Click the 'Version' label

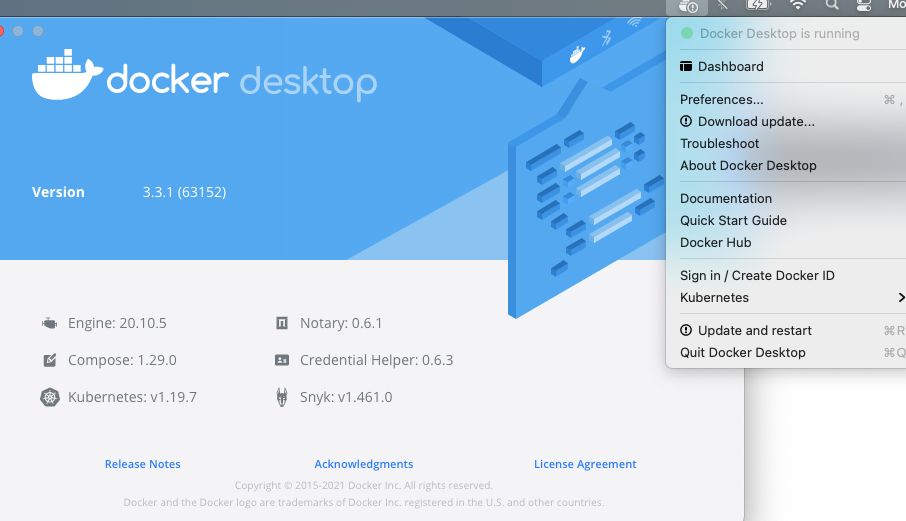[x=58, y=192]
